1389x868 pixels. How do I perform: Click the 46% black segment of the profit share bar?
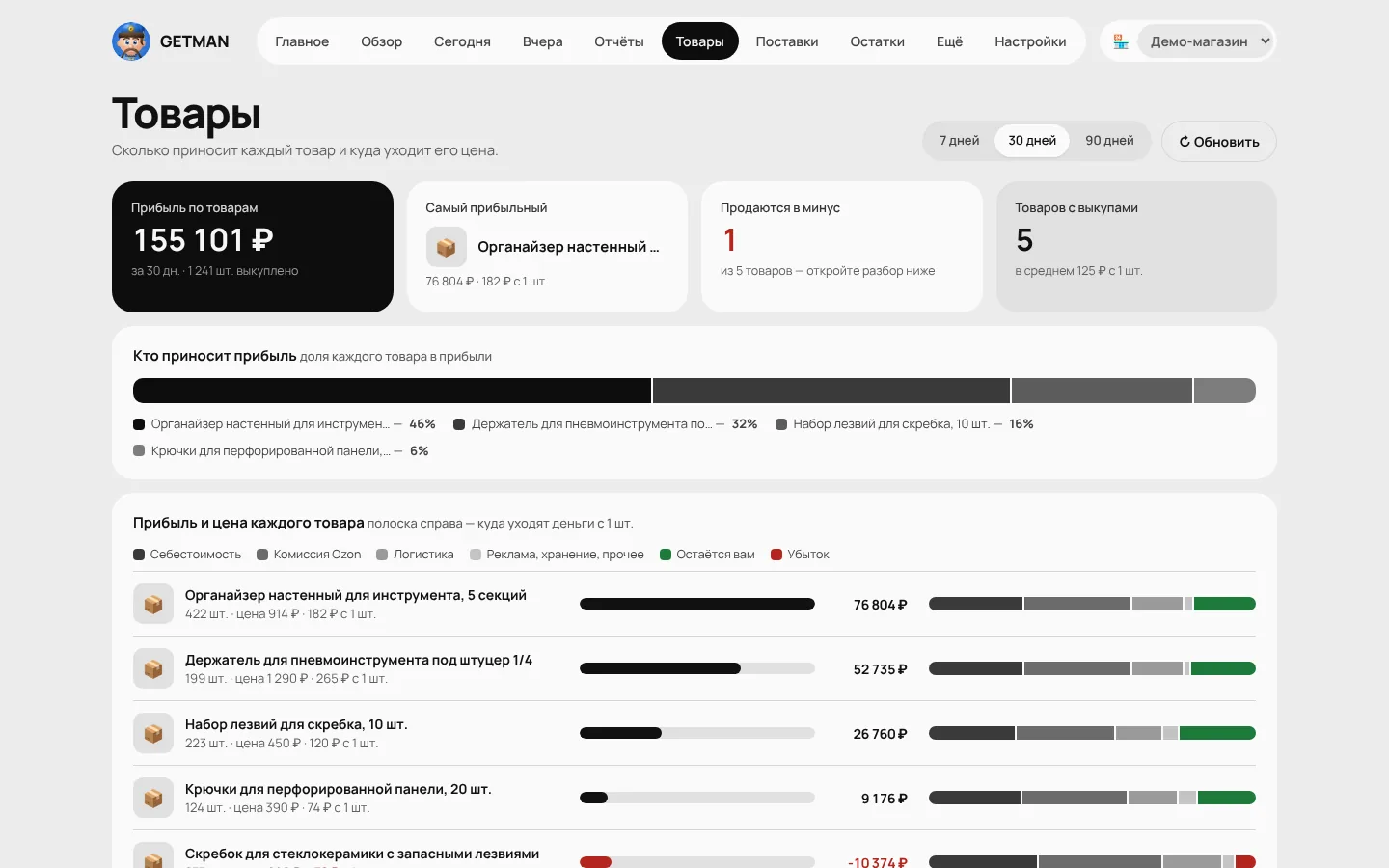(392, 391)
